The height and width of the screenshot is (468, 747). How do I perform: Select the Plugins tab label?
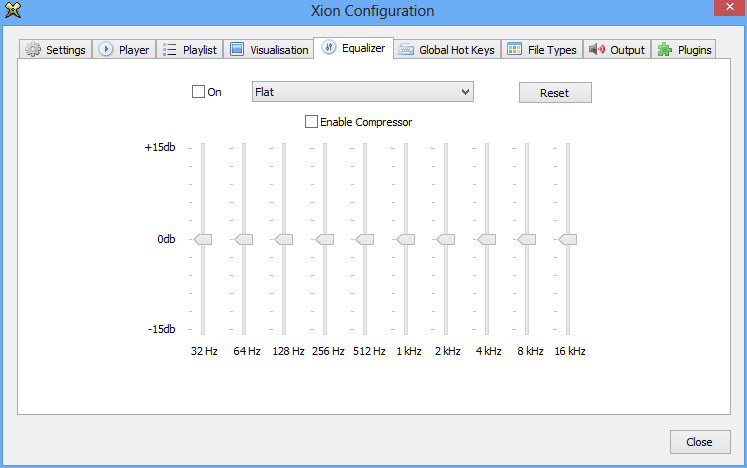[695, 50]
